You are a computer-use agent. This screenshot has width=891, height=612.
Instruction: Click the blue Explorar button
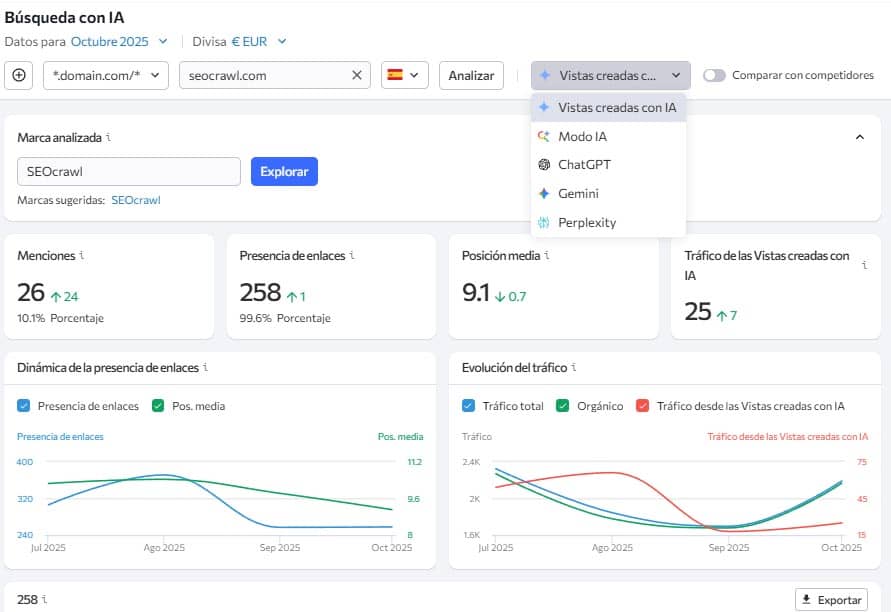pyautogui.click(x=284, y=172)
